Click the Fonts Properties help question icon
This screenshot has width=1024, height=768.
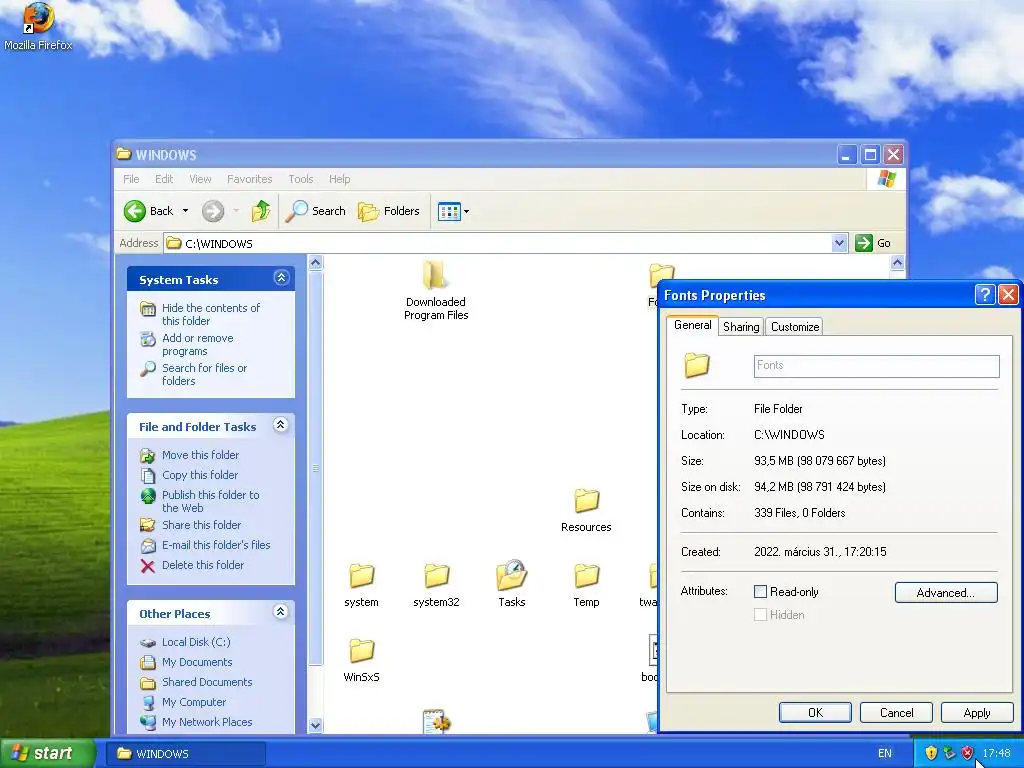click(984, 295)
